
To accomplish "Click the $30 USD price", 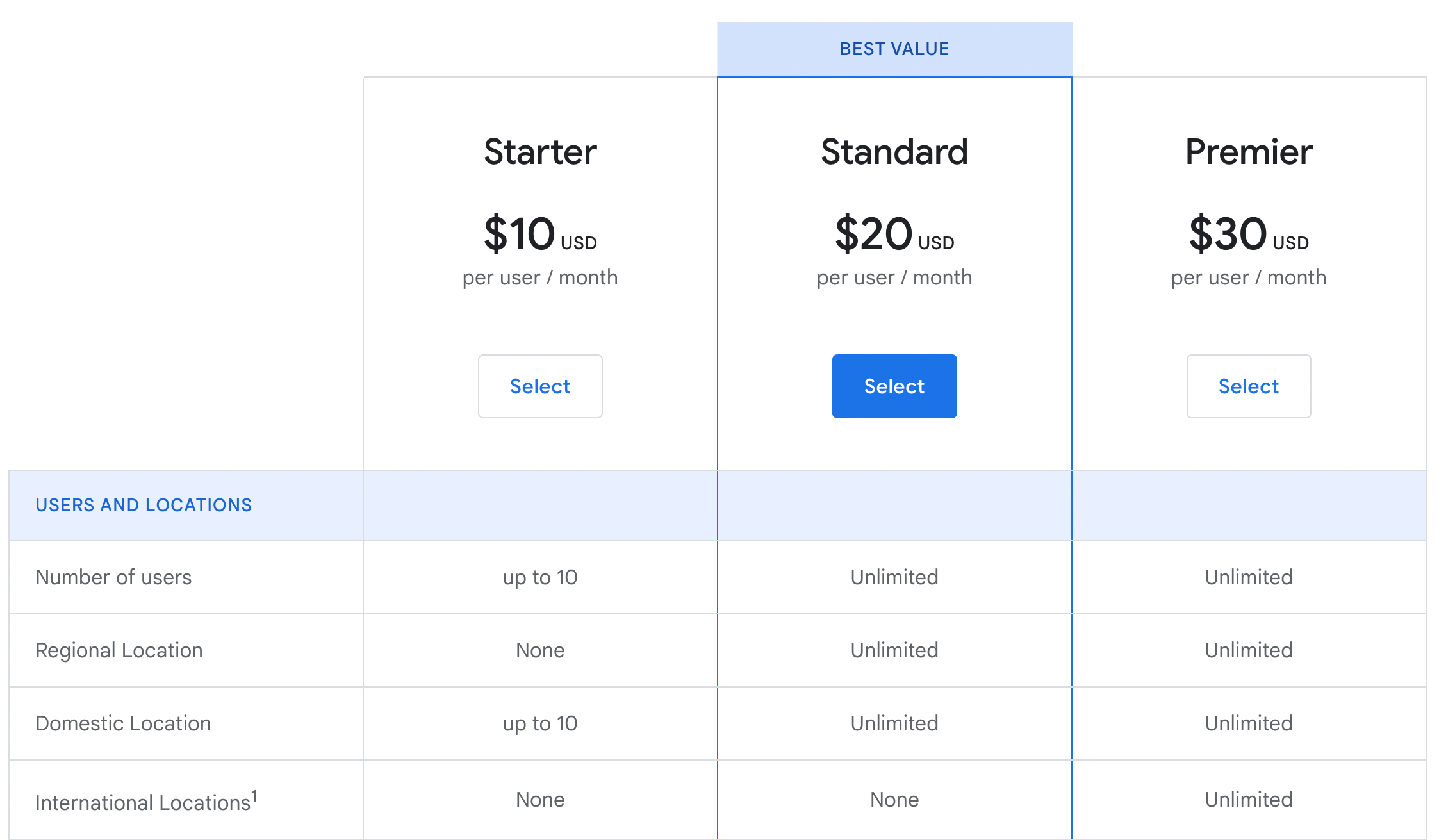I will (1249, 234).
